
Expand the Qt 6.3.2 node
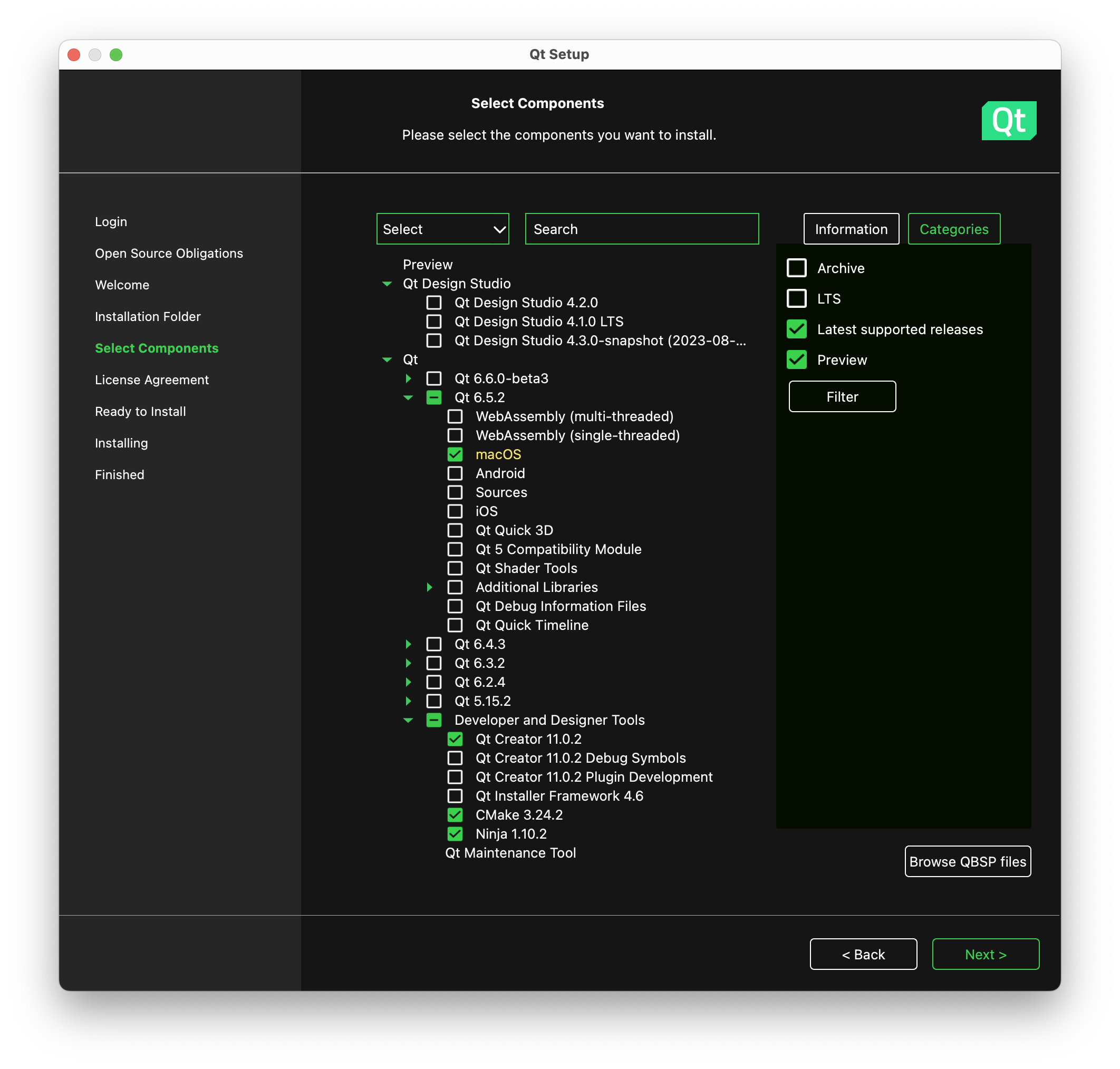point(408,663)
